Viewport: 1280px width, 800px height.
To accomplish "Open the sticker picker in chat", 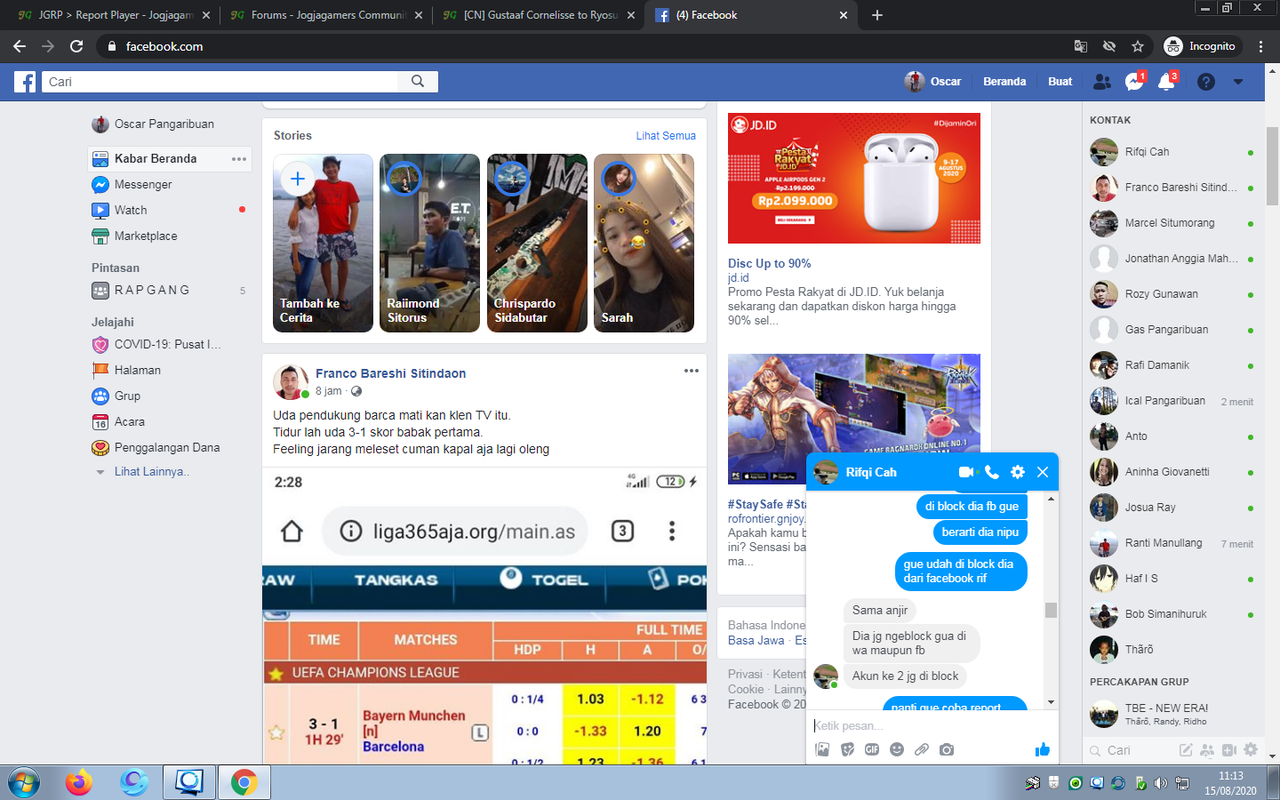I will (847, 749).
